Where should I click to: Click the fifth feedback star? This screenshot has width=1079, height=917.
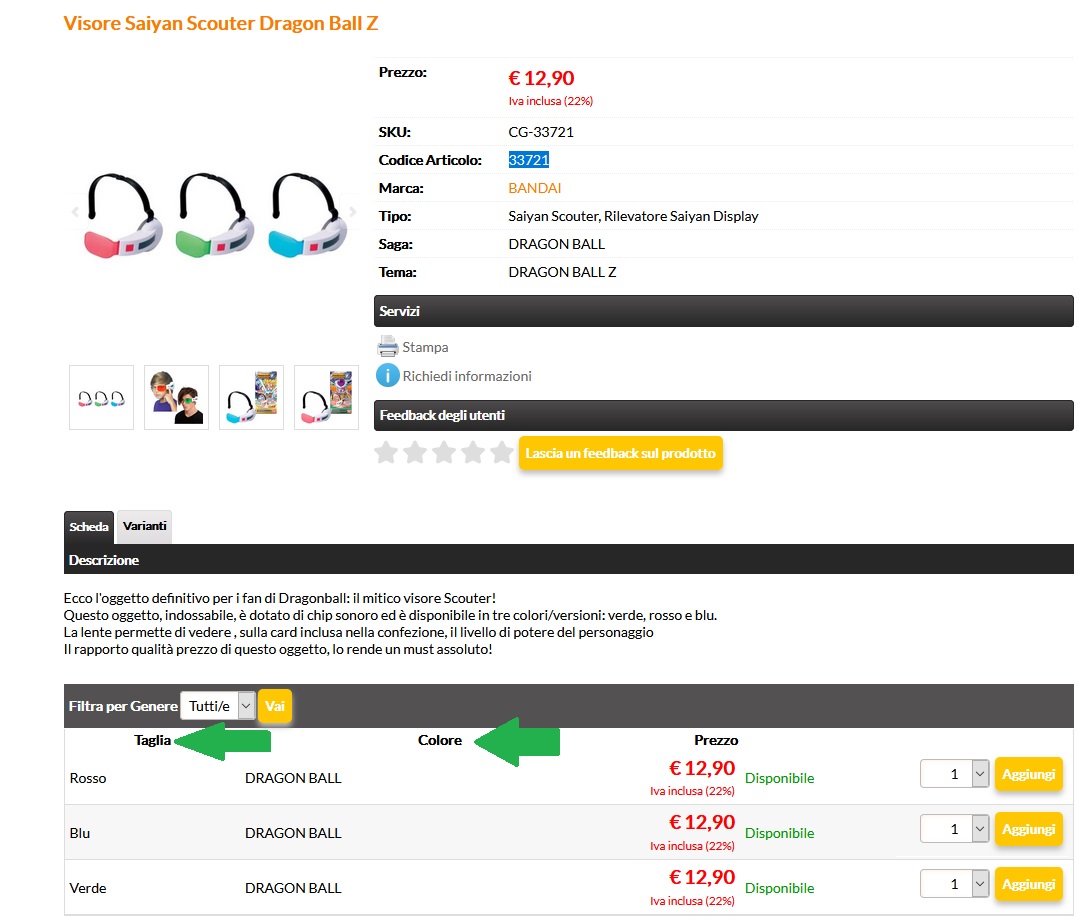(x=502, y=453)
